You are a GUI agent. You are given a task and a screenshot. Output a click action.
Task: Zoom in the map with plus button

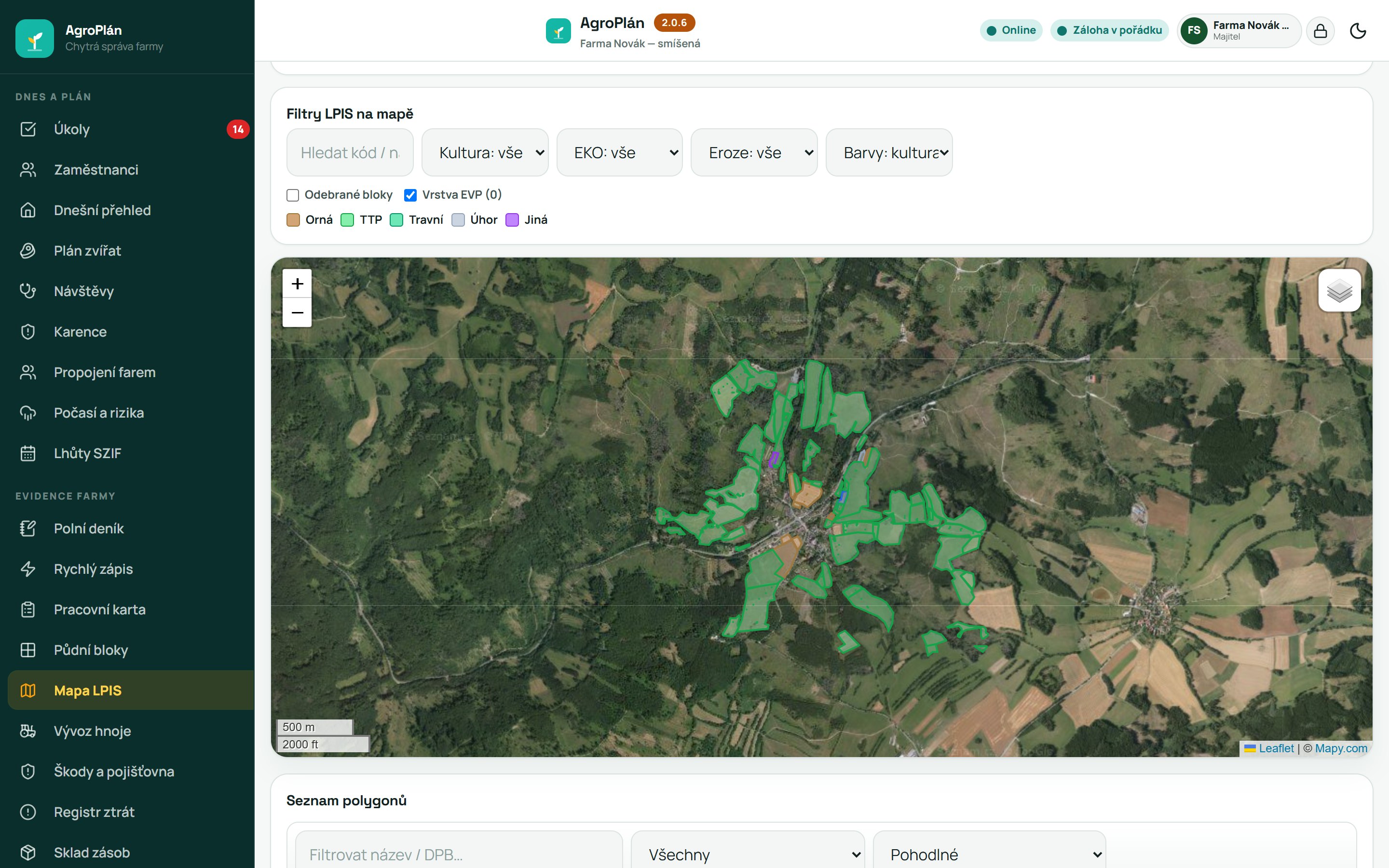pyautogui.click(x=297, y=284)
